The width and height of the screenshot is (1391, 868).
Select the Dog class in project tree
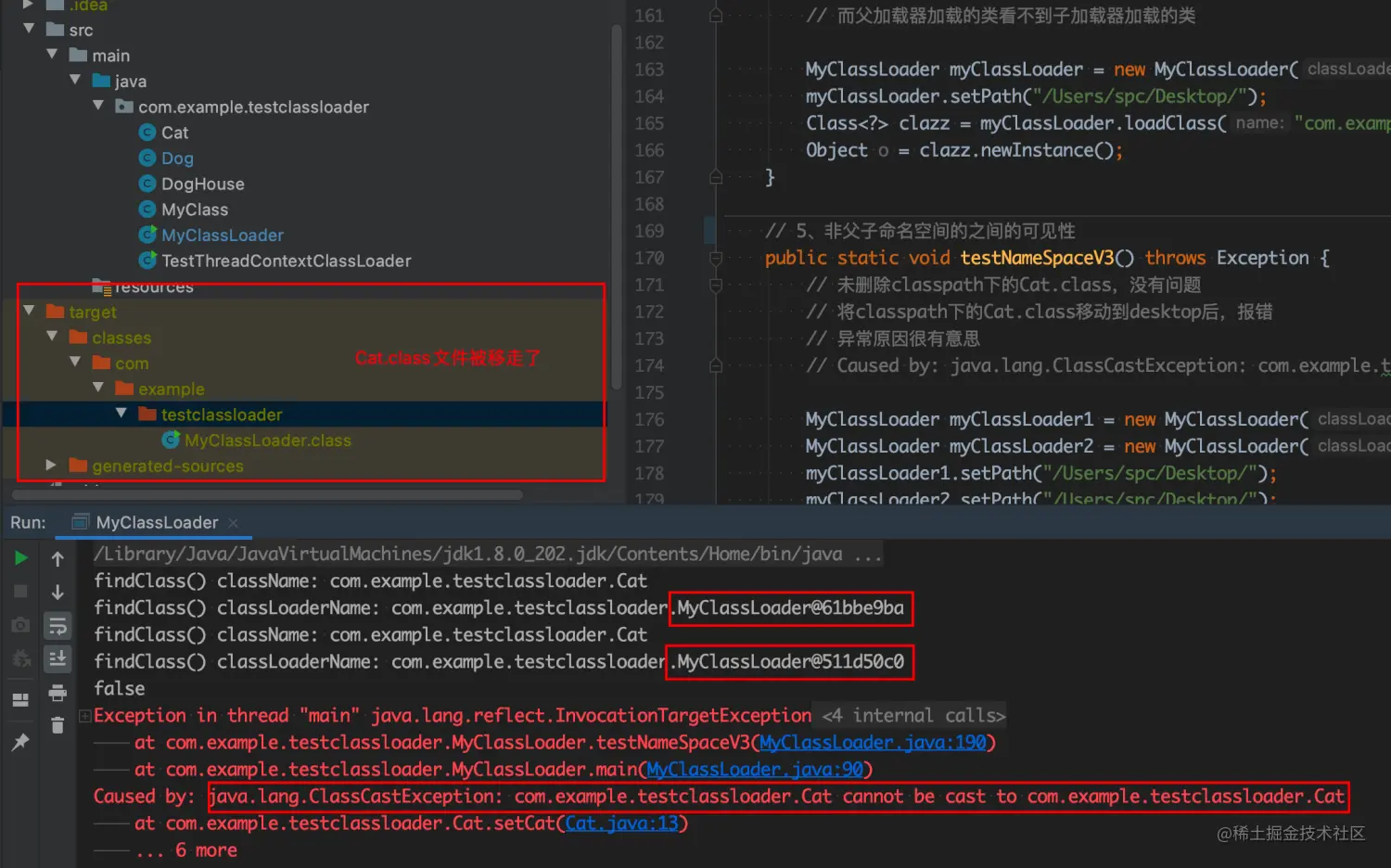pos(177,159)
